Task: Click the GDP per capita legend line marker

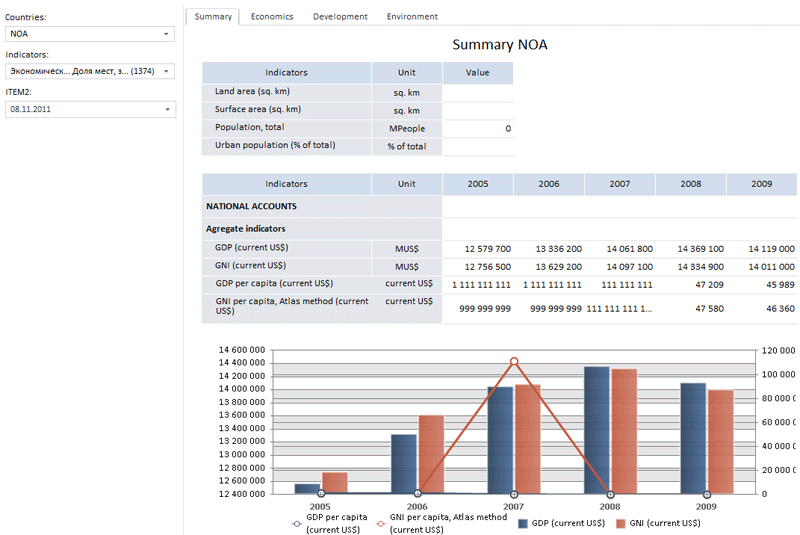Action: point(295,523)
